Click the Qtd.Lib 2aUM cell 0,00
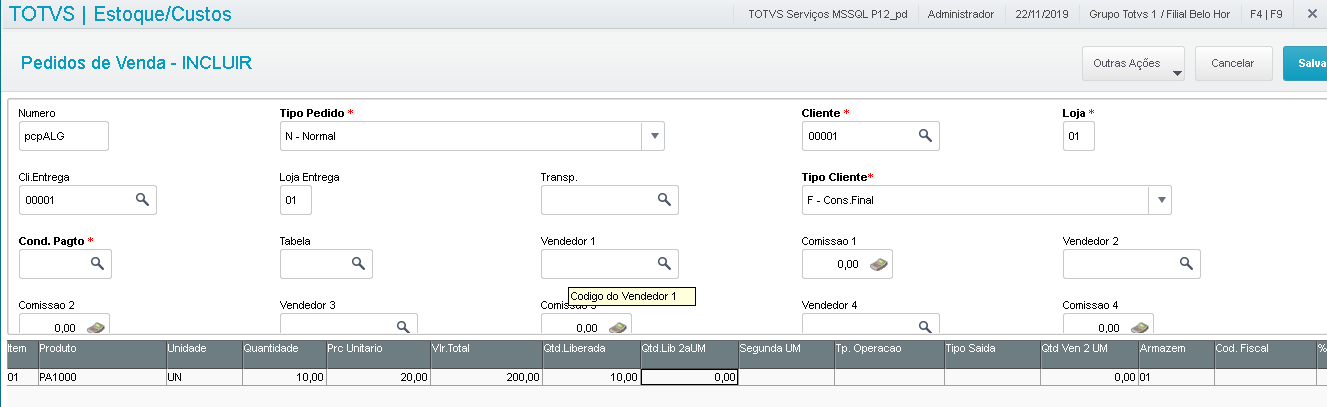 (689, 377)
